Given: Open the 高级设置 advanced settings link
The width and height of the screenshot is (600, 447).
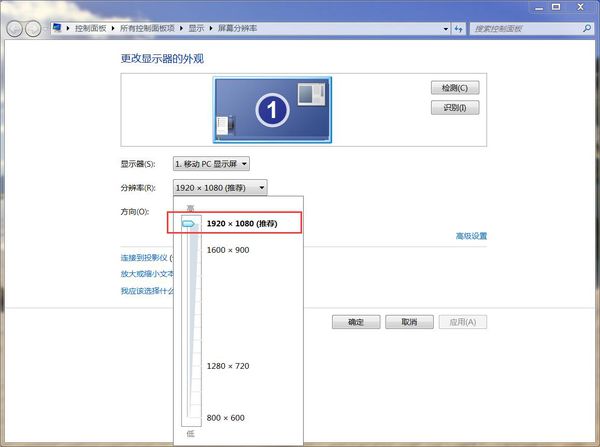Looking at the screenshot, I should coord(471,236).
